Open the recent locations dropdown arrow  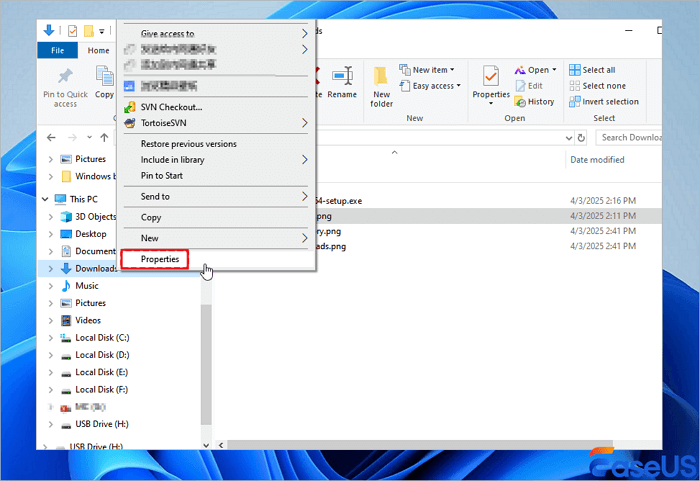click(89, 138)
